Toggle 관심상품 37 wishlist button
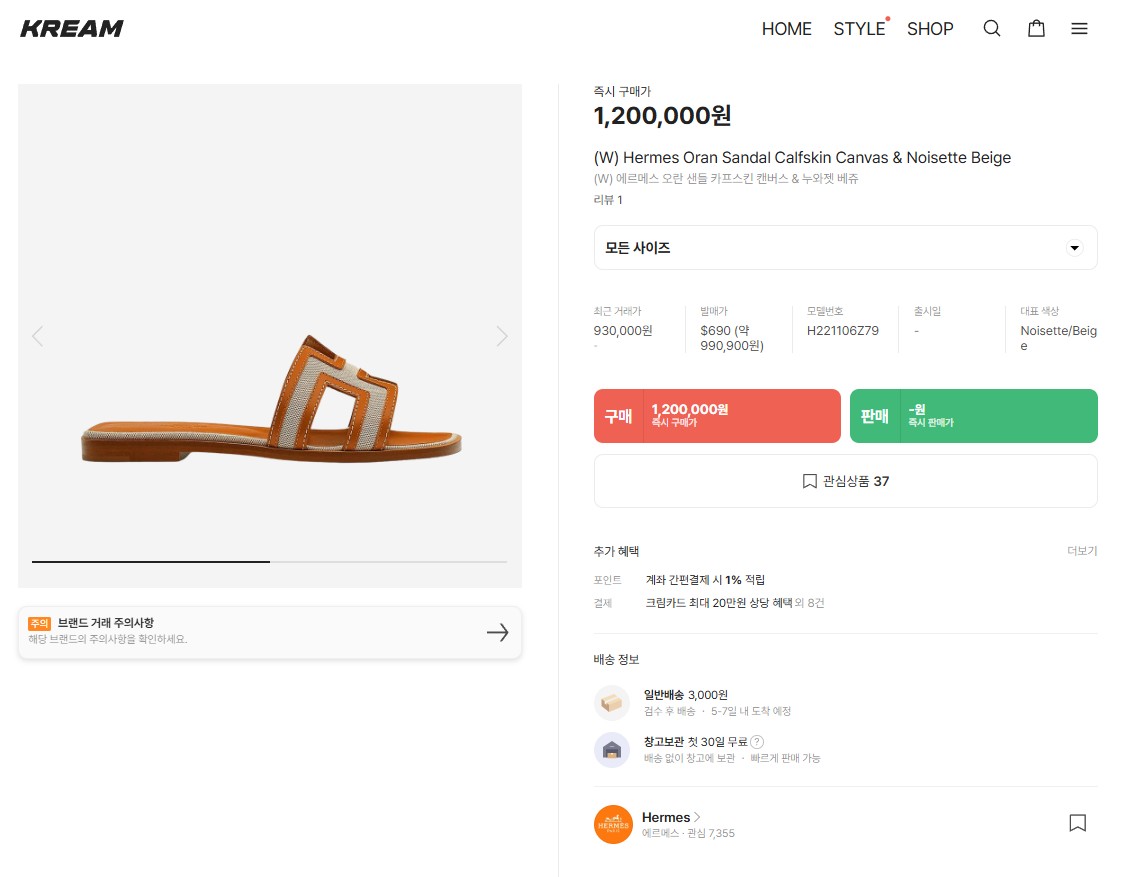1141x877 pixels. tap(845, 481)
